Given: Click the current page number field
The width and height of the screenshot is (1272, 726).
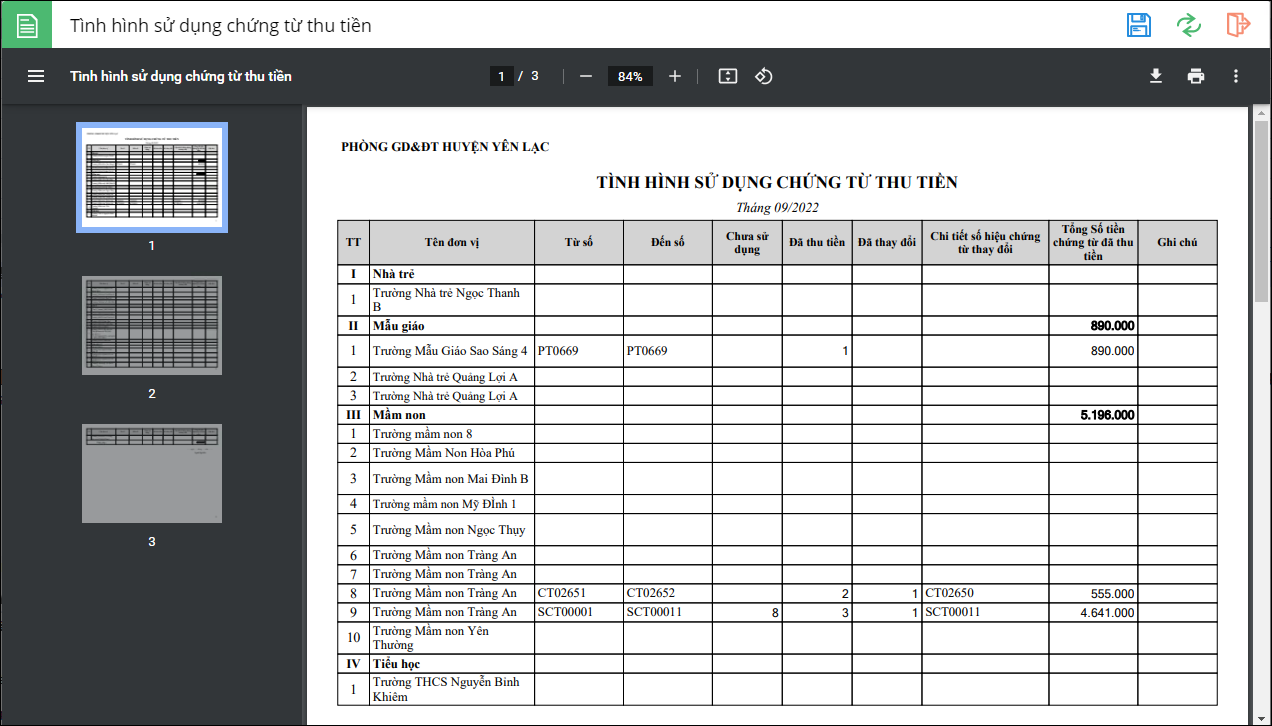Looking at the screenshot, I should click(x=502, y=76).
